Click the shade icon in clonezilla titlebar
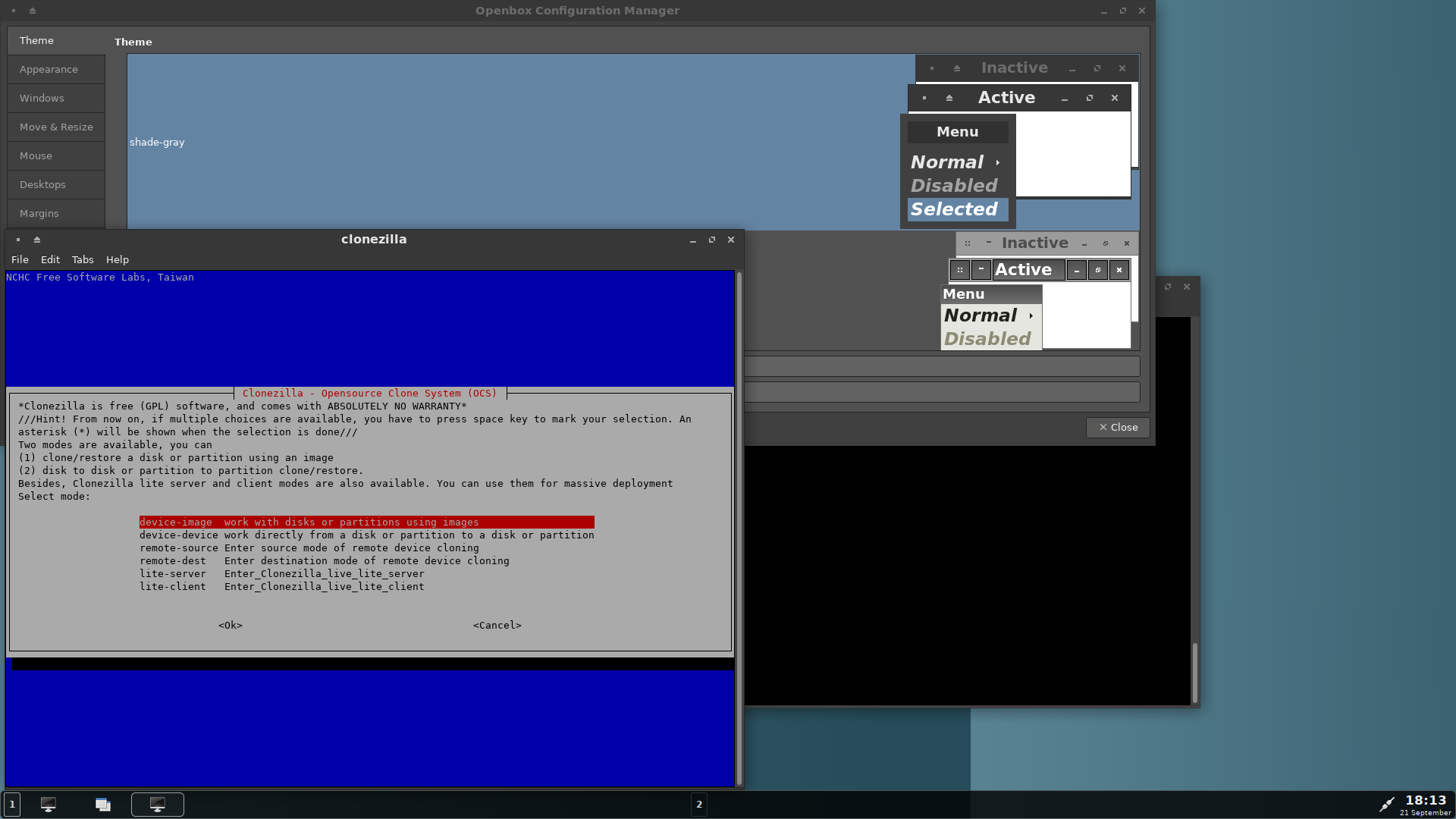Screen dimensions: 1456x819 (37, 240)
